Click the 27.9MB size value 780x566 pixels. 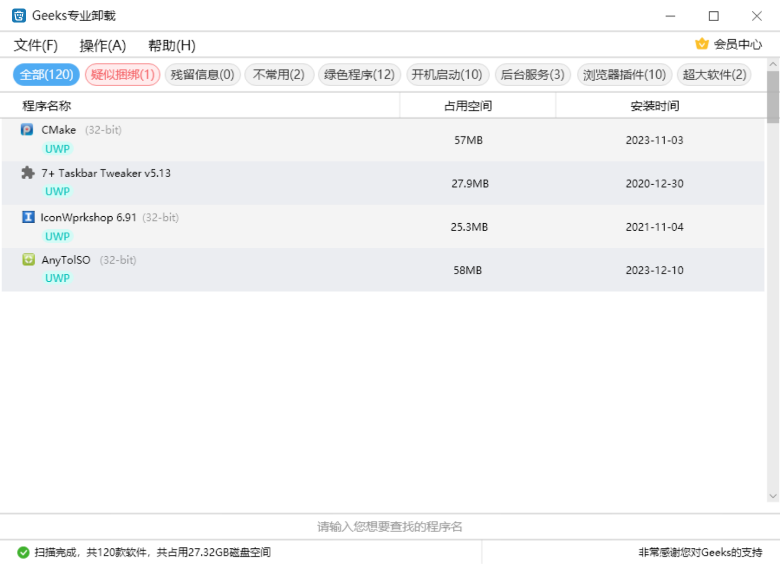click(470, 184)
